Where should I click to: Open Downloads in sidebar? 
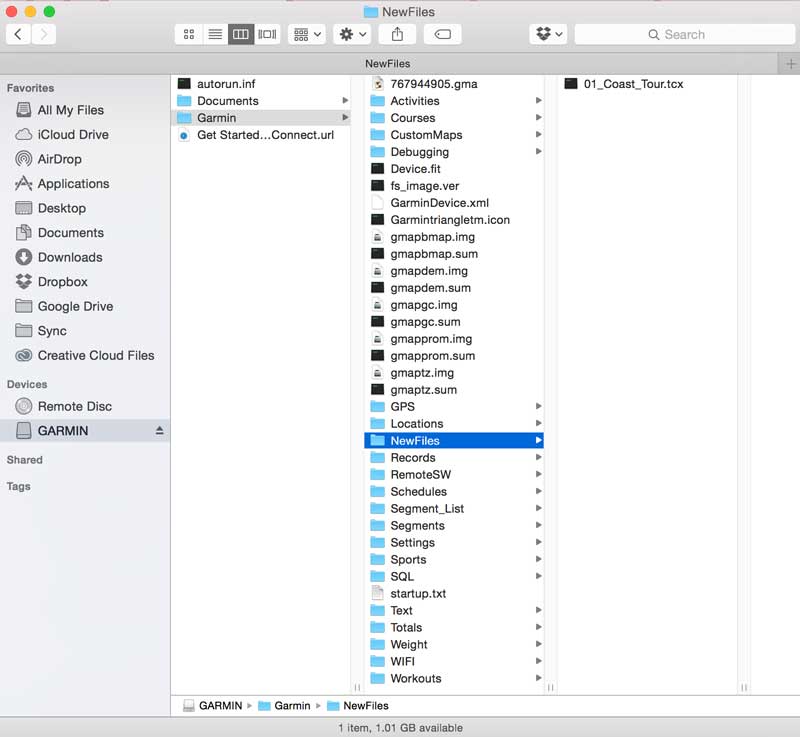tap(59, 257)
